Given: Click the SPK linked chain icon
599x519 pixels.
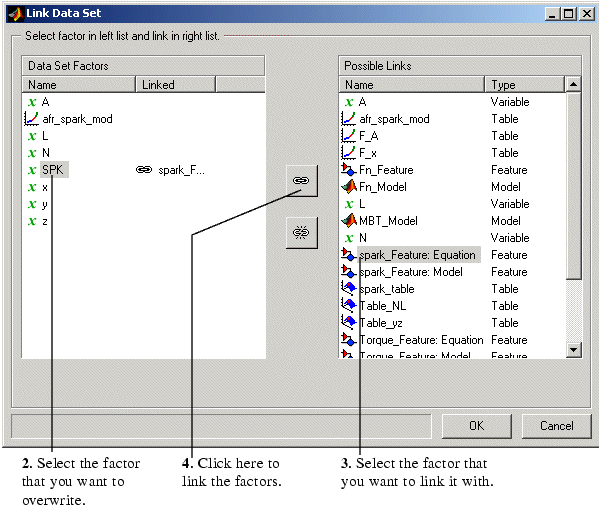Looking at the screenshot, I should (x=144, y=170).
